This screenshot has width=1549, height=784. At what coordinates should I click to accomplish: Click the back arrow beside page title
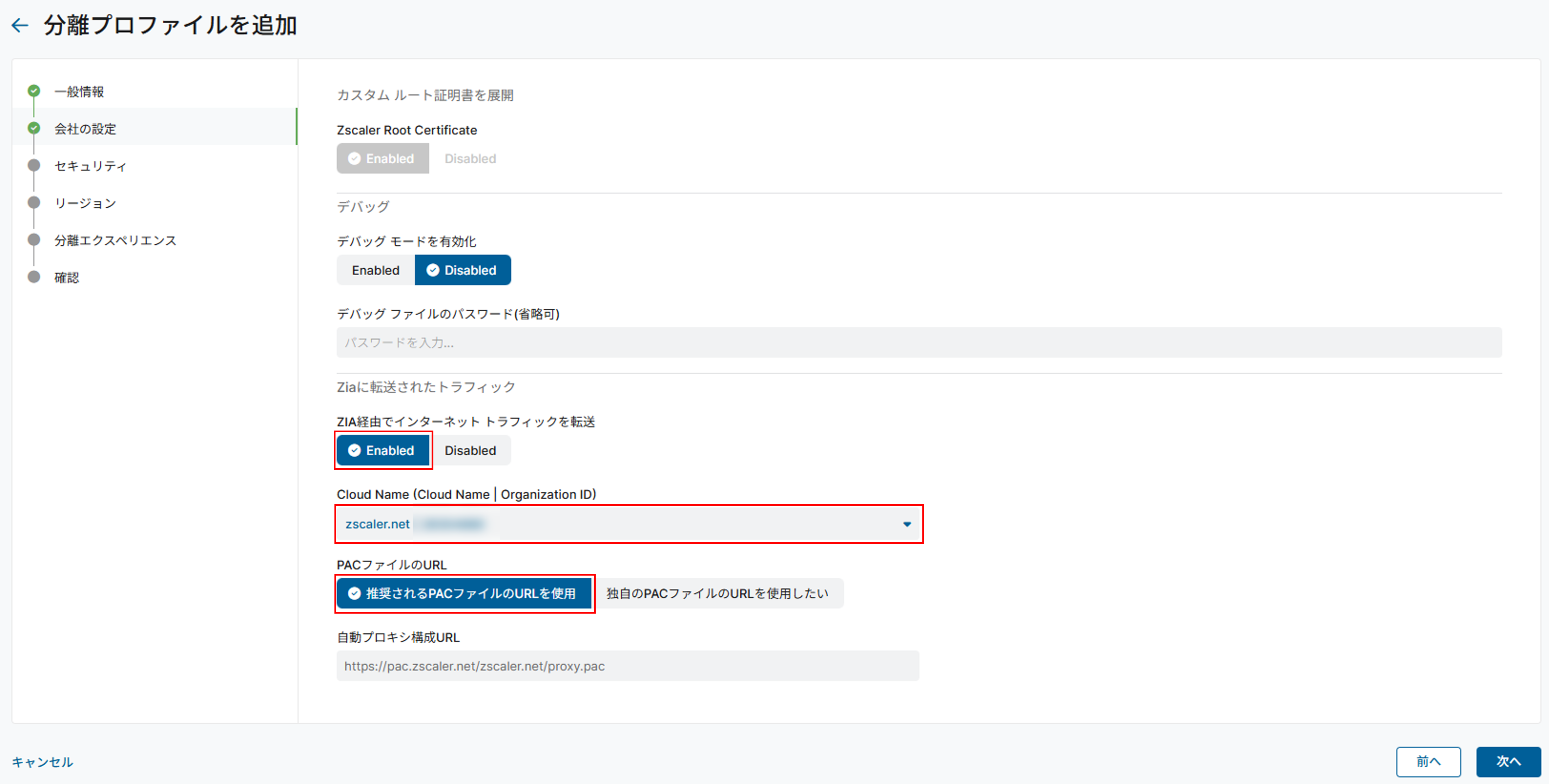(20, 25)
